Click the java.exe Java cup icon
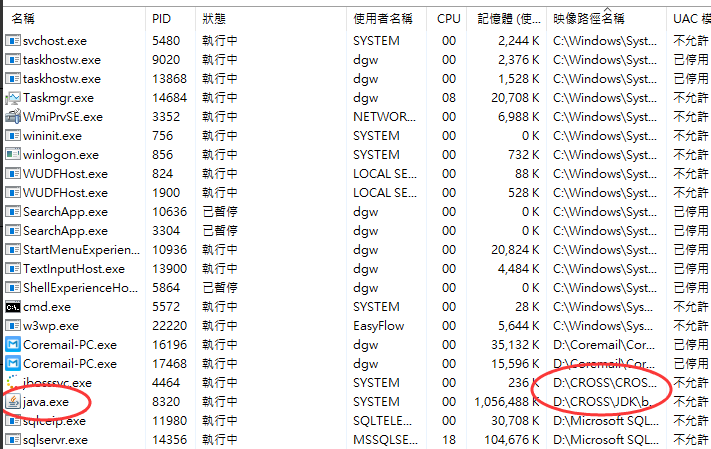The image size is (711, 449). pos(13,402)
